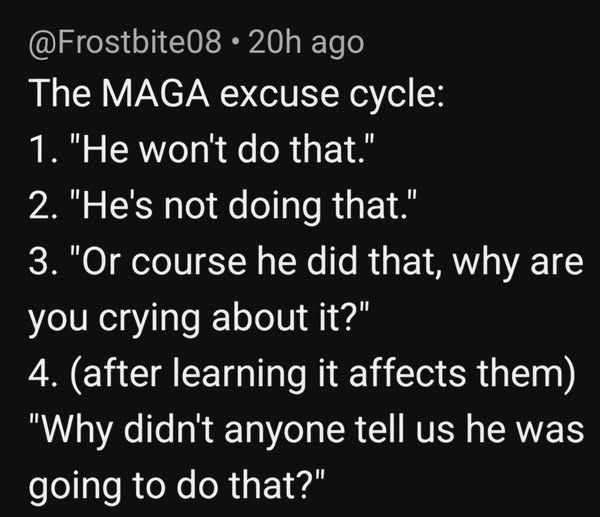Click line 1, 'He won't do that.'
The height and width of the screenshot is (517, 600).
[222, 149]
